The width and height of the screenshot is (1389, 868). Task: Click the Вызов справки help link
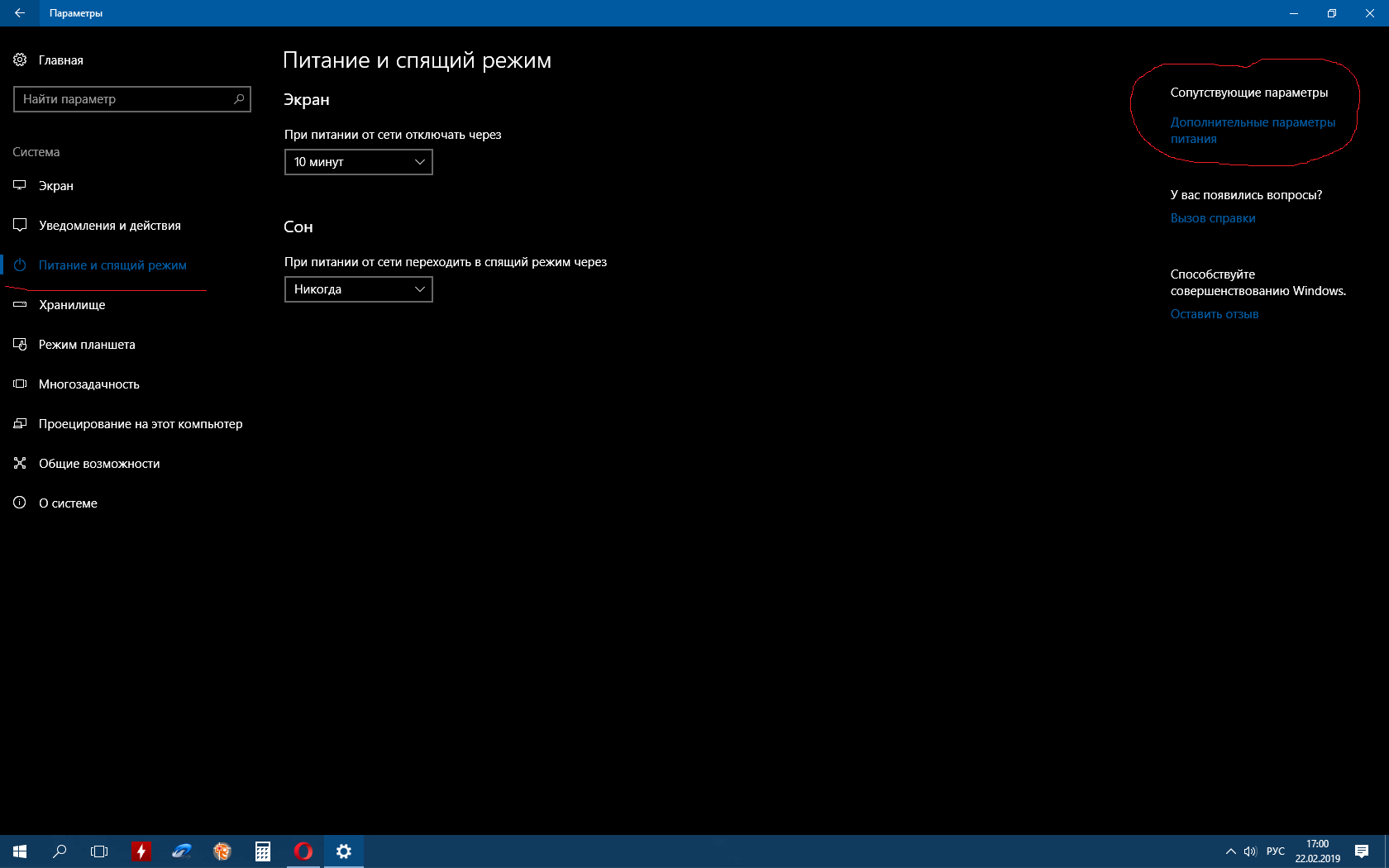(x=1213, y=218)
